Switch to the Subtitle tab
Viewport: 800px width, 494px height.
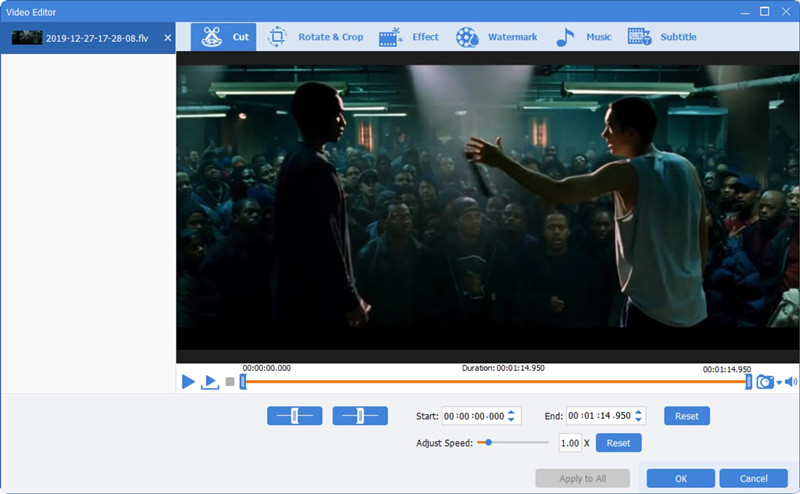(662, 37)
